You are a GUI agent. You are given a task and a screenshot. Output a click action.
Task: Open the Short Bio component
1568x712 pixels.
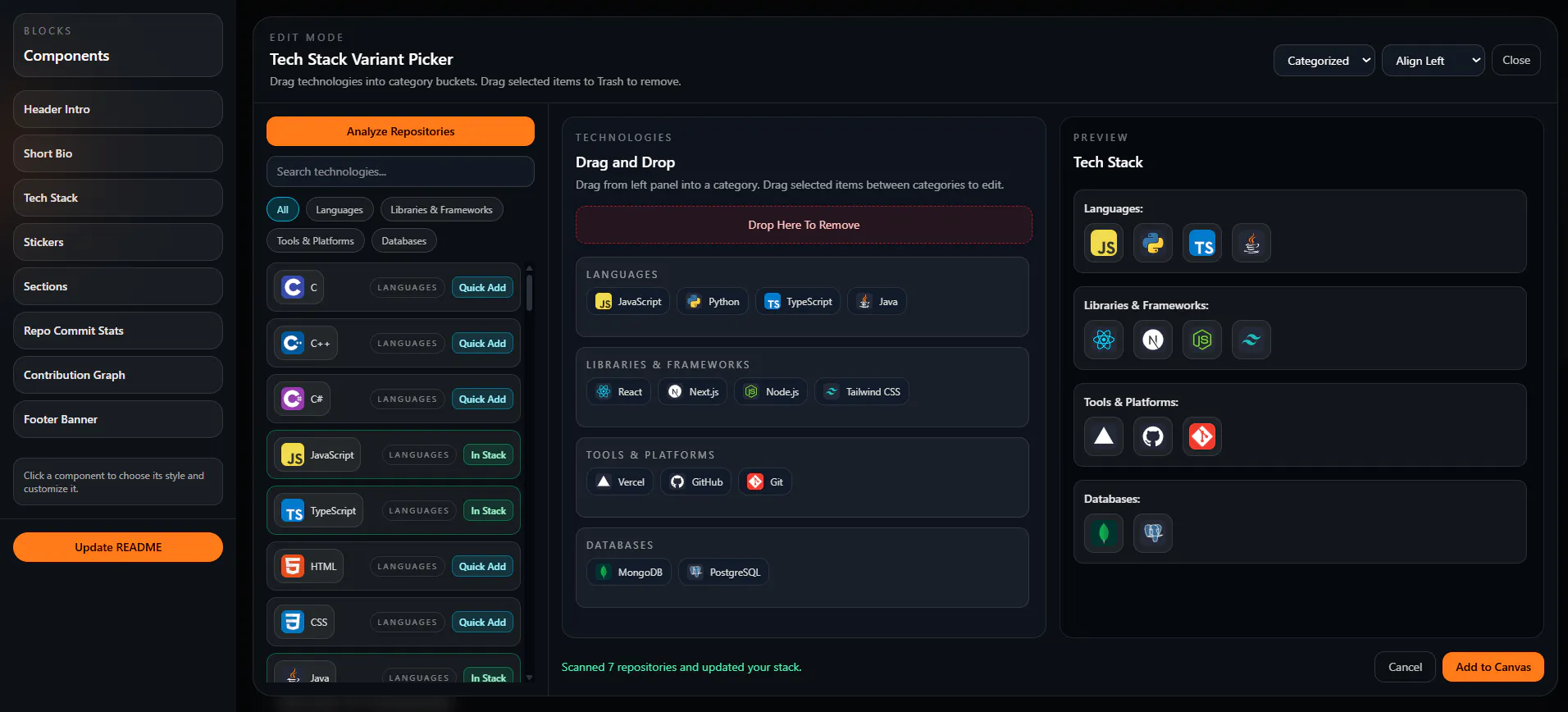pos(118,153)
